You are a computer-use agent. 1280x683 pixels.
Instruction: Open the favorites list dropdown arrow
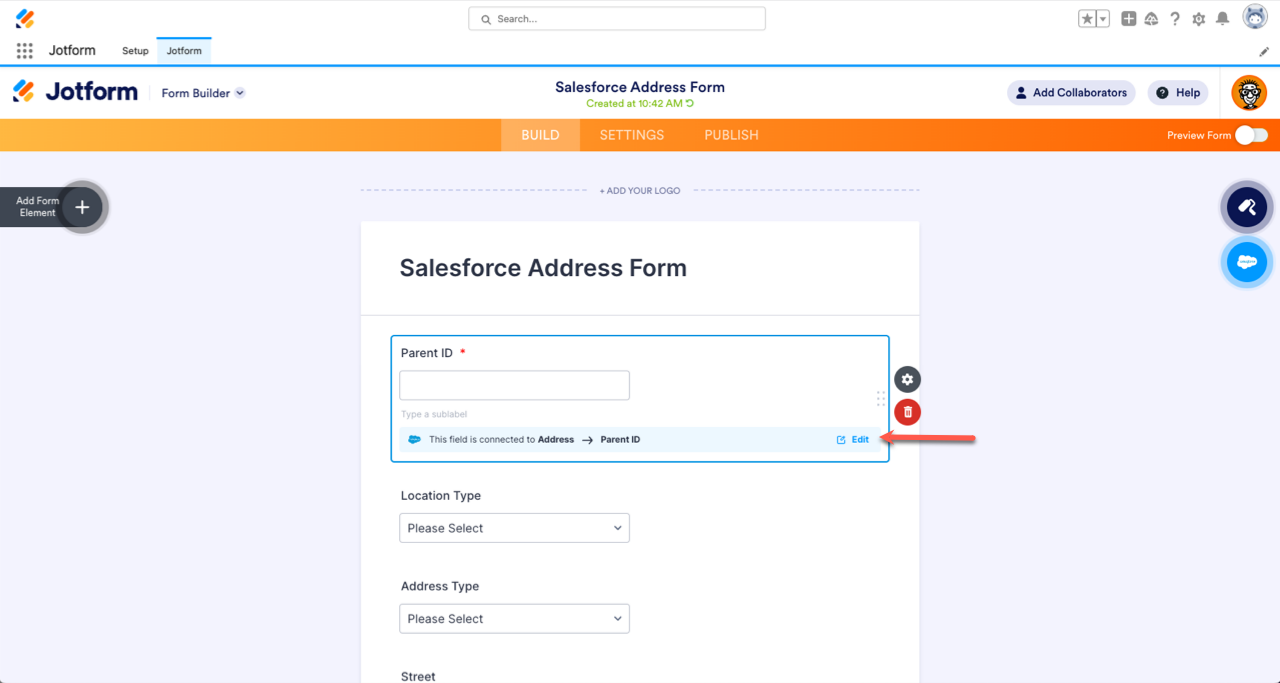[1103, 19]
